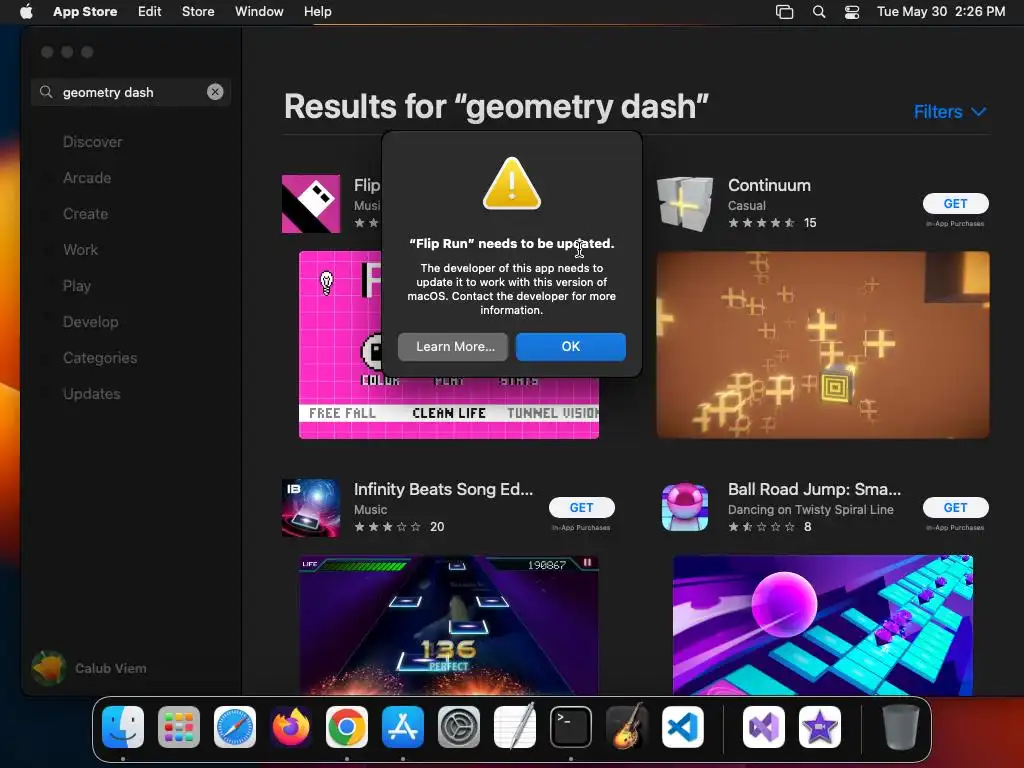This screenshot has width=1024, height=768.
Task: Open the Work section
Action: [80, 249]
